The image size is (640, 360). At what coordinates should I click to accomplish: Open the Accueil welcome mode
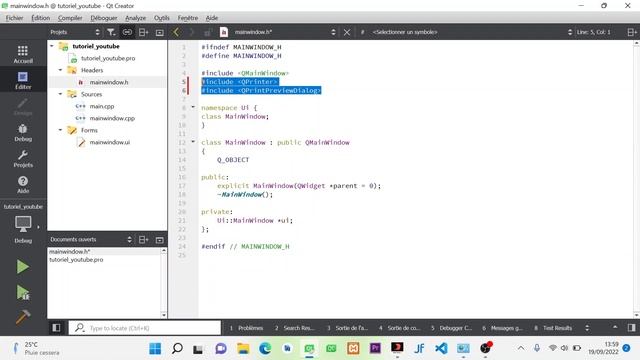click(x=23, y=54)
